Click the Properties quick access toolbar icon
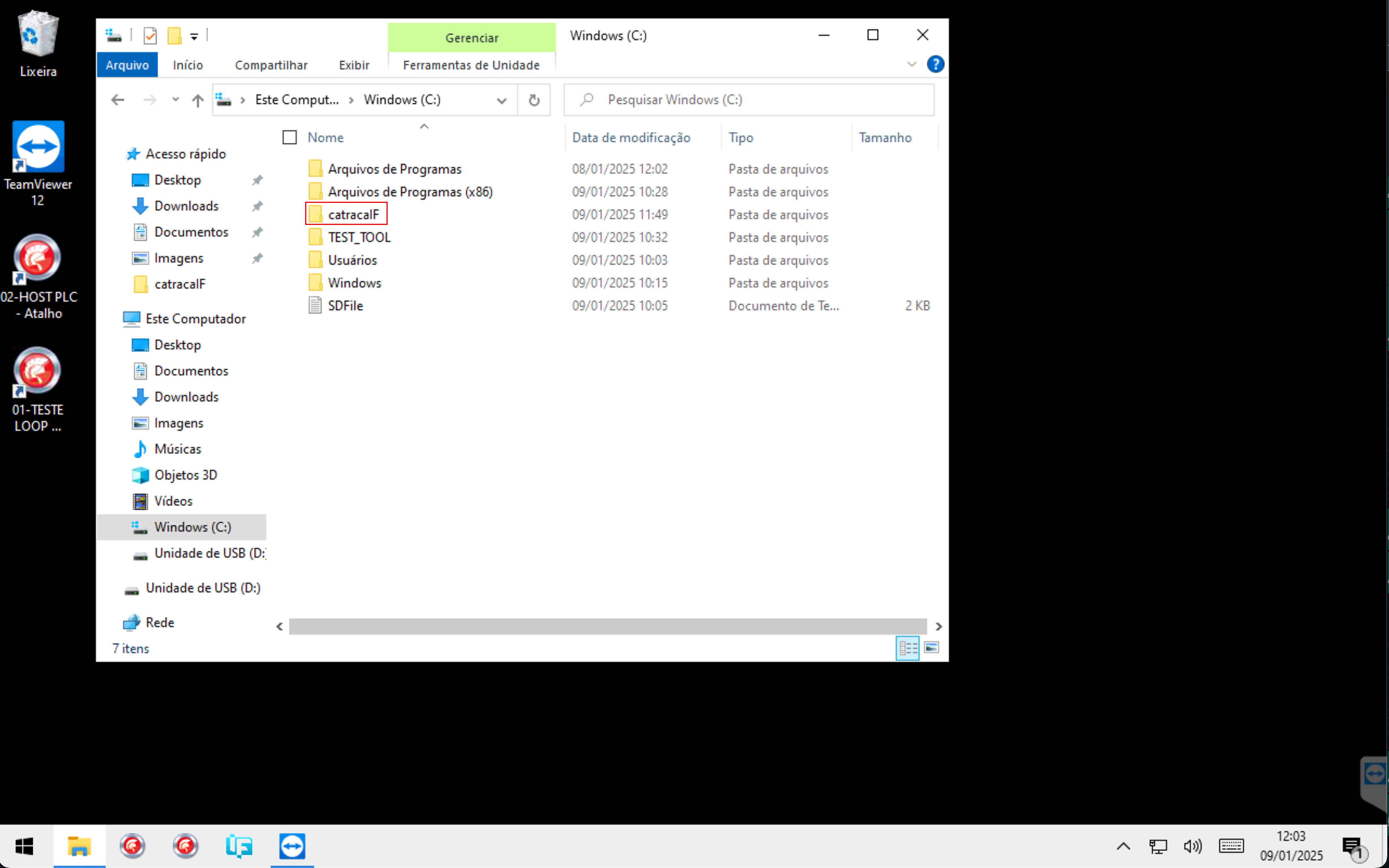Screen dimensions: 1389x868 tap(150, 36)
